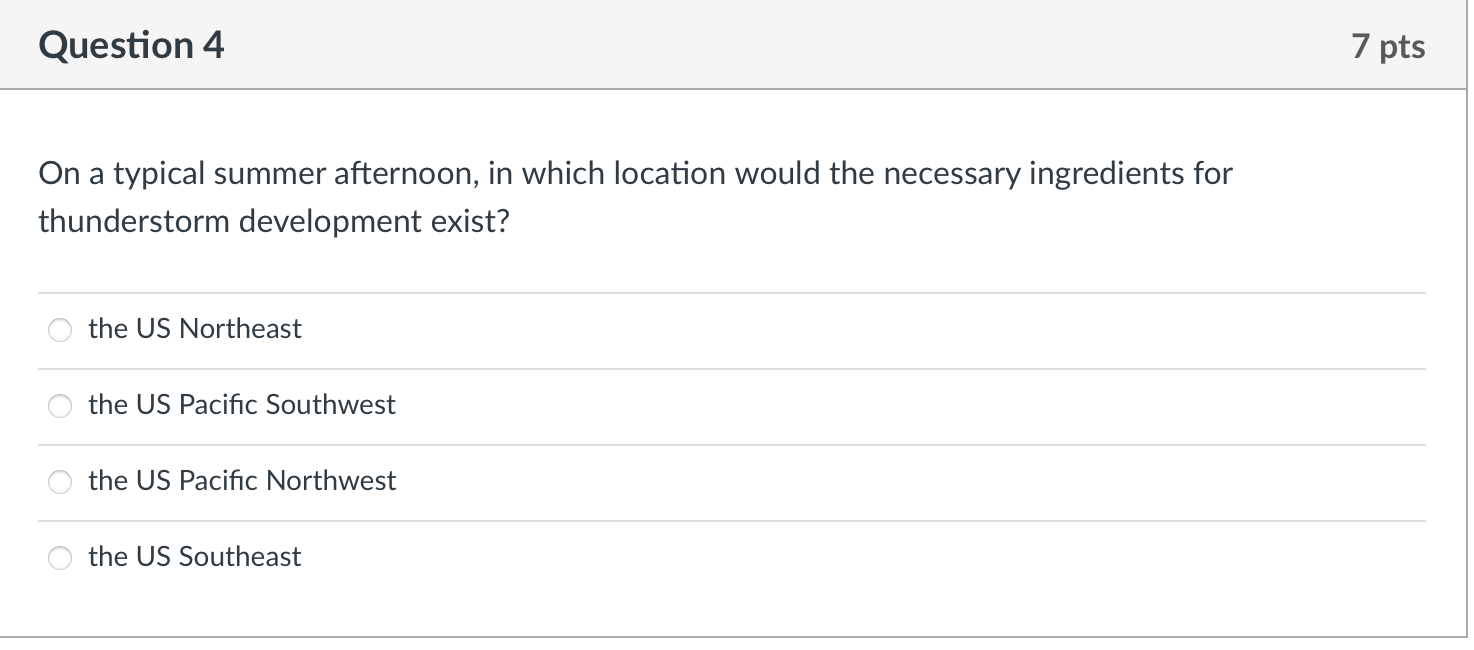The height and width of the screenshot is (650, 1474).
Task: Select the radio button for the US Northeast
Action: coord(59,329)
